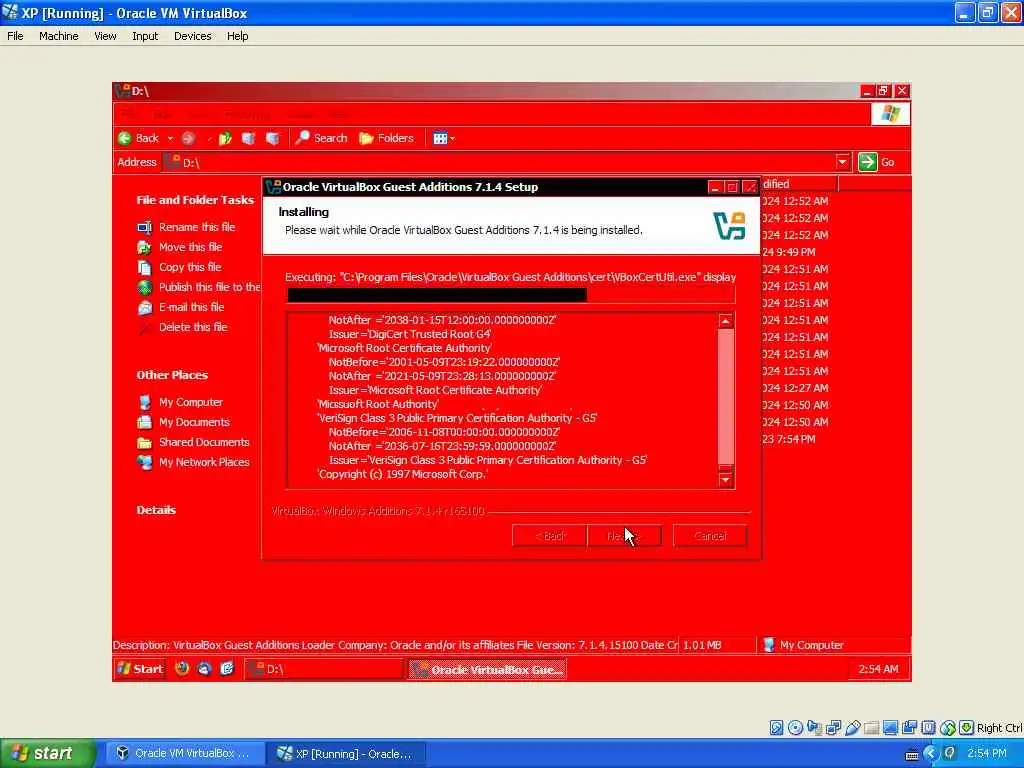The height and width of the screenshot is (768, 1024).
Task: Click the Up folder icon in toolbar
Action: pos(225,138)
